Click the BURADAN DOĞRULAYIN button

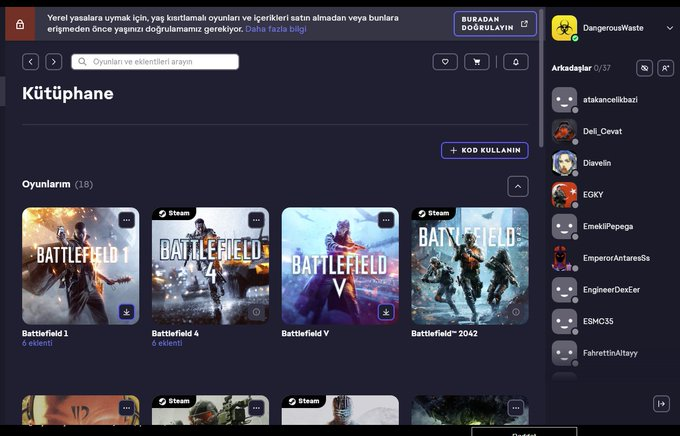coord(495,23)
